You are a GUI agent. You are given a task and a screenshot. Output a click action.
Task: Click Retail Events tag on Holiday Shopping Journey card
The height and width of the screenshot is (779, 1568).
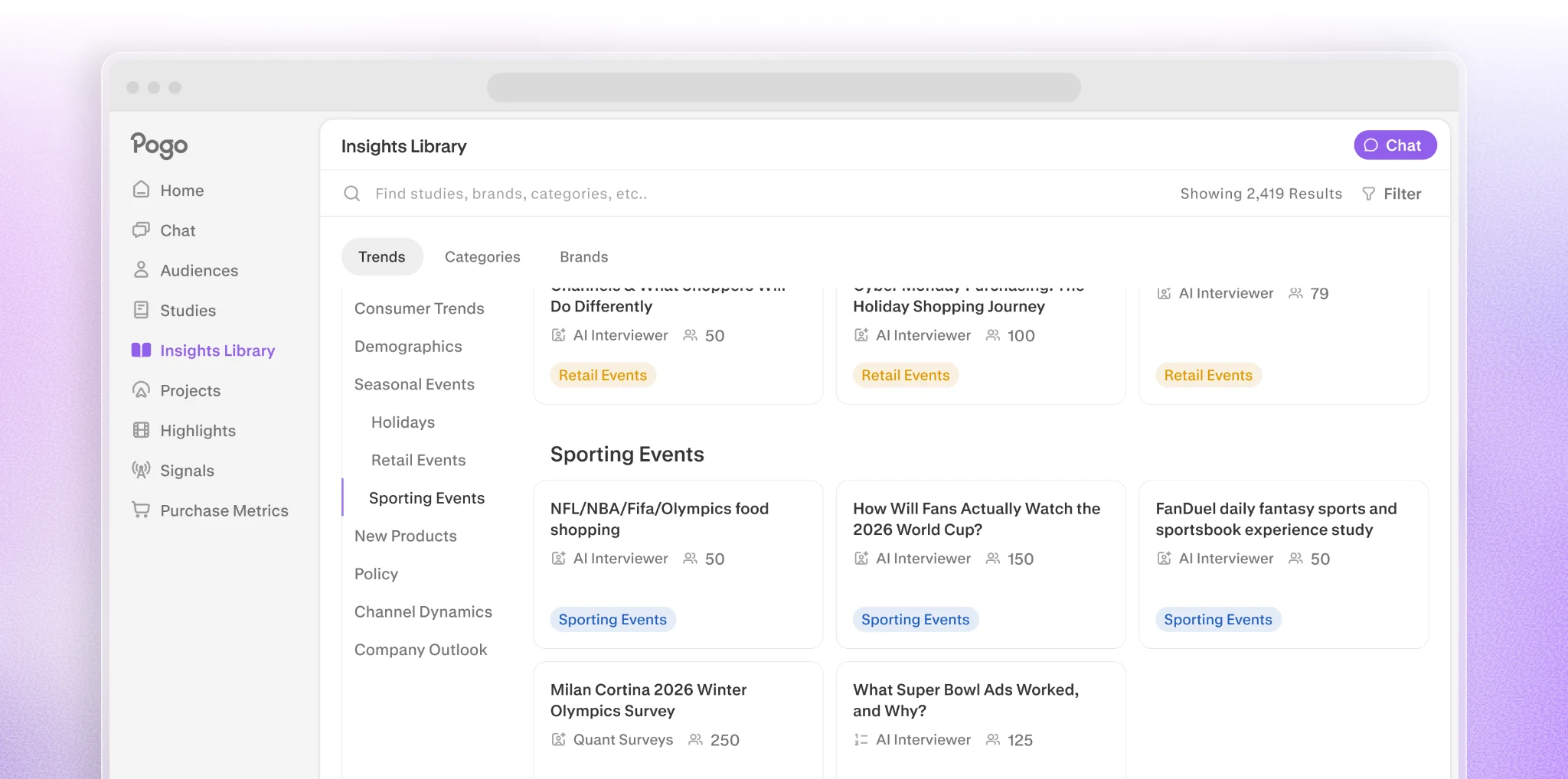(905, 375)
